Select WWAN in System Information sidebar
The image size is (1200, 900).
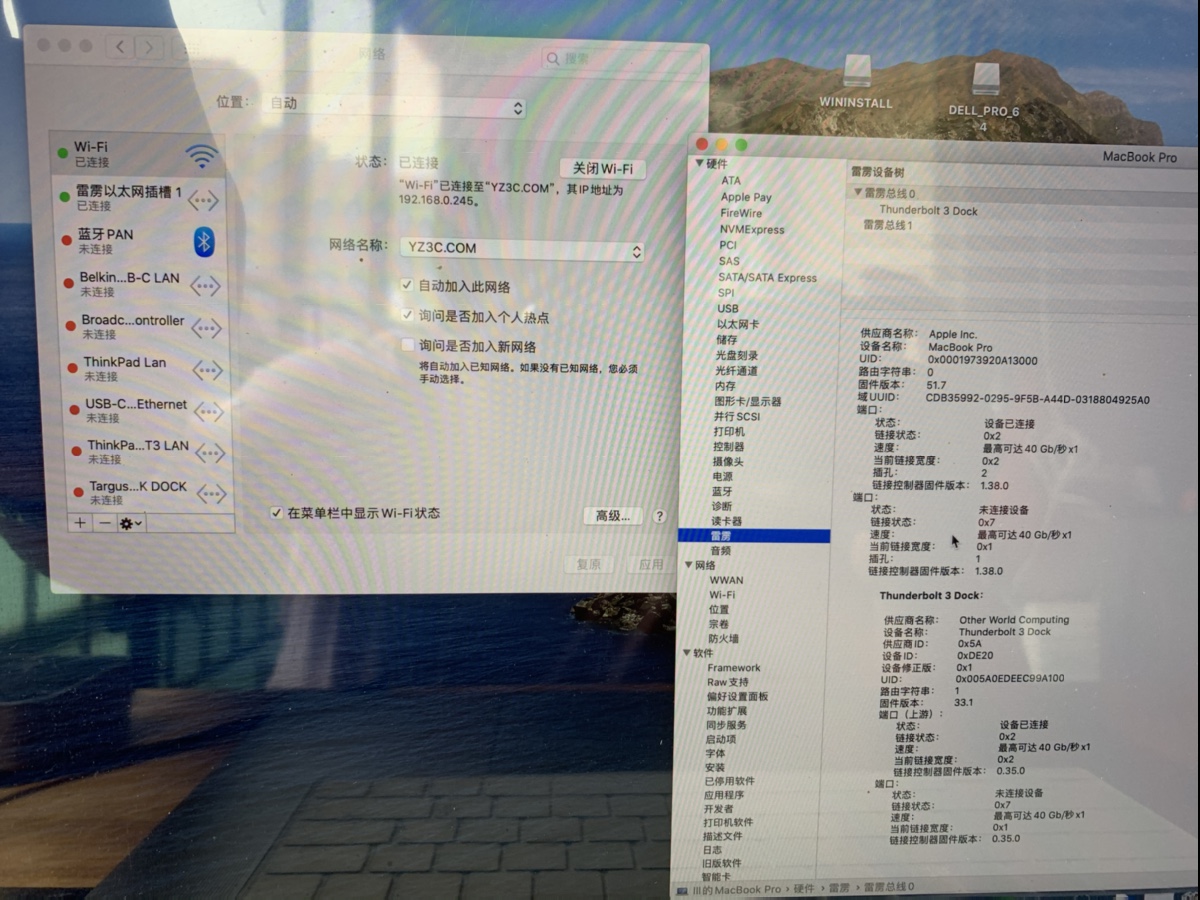[x=726, y=580]
